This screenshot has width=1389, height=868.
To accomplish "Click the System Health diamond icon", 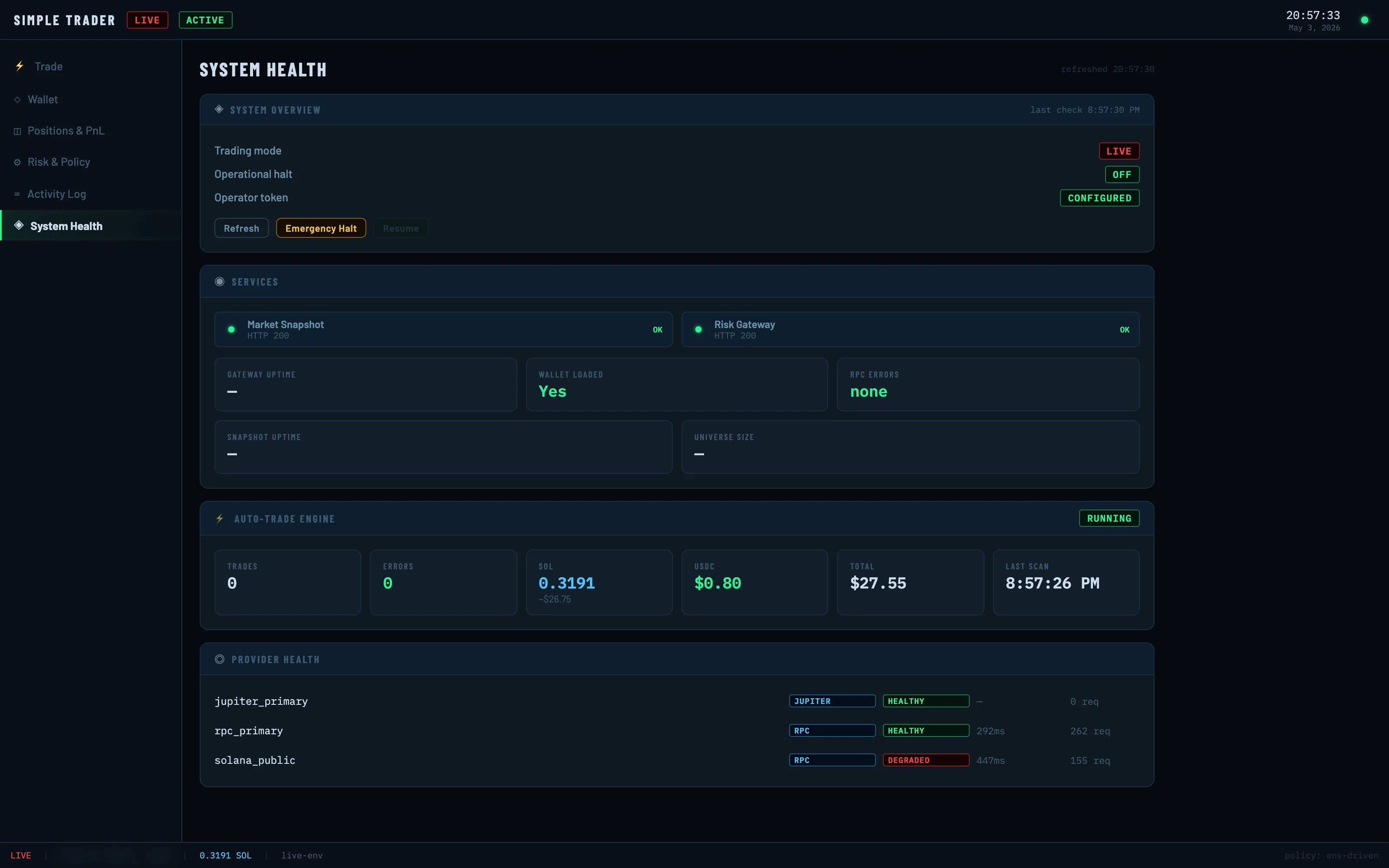I will 19,225.
